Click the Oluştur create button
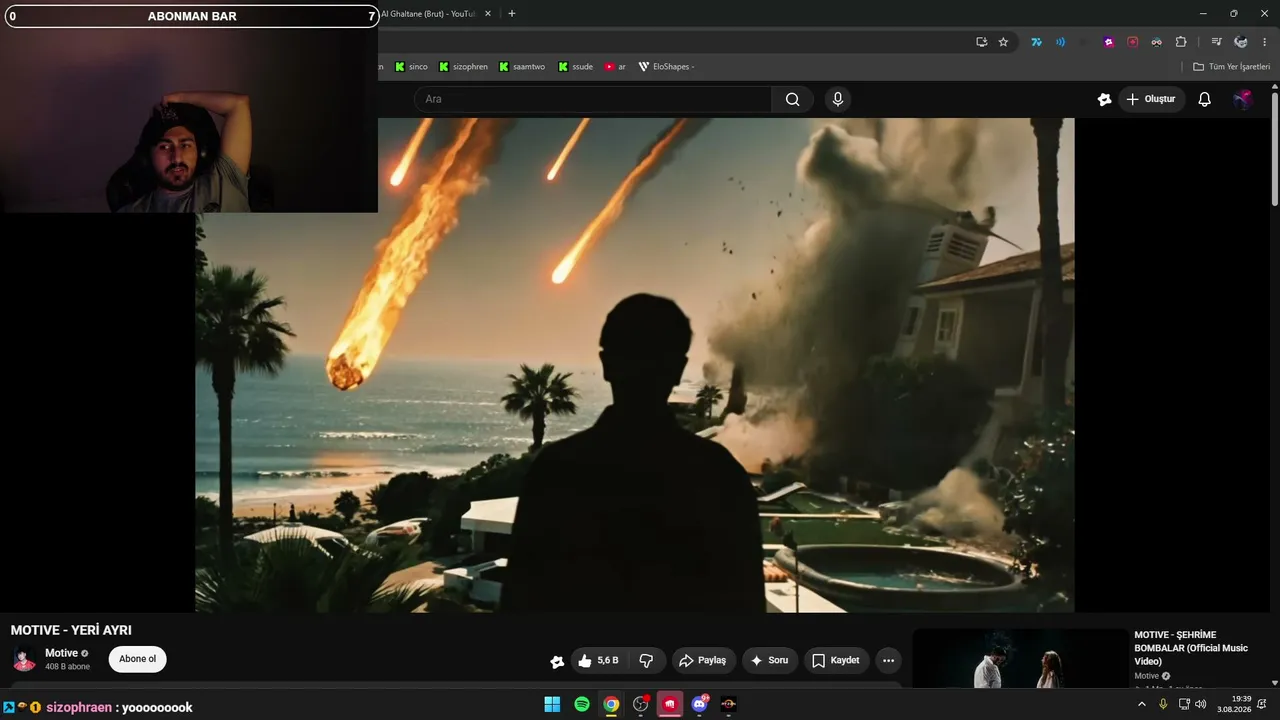Screen dimensions: 1280x720 (x=1151, y=99)
